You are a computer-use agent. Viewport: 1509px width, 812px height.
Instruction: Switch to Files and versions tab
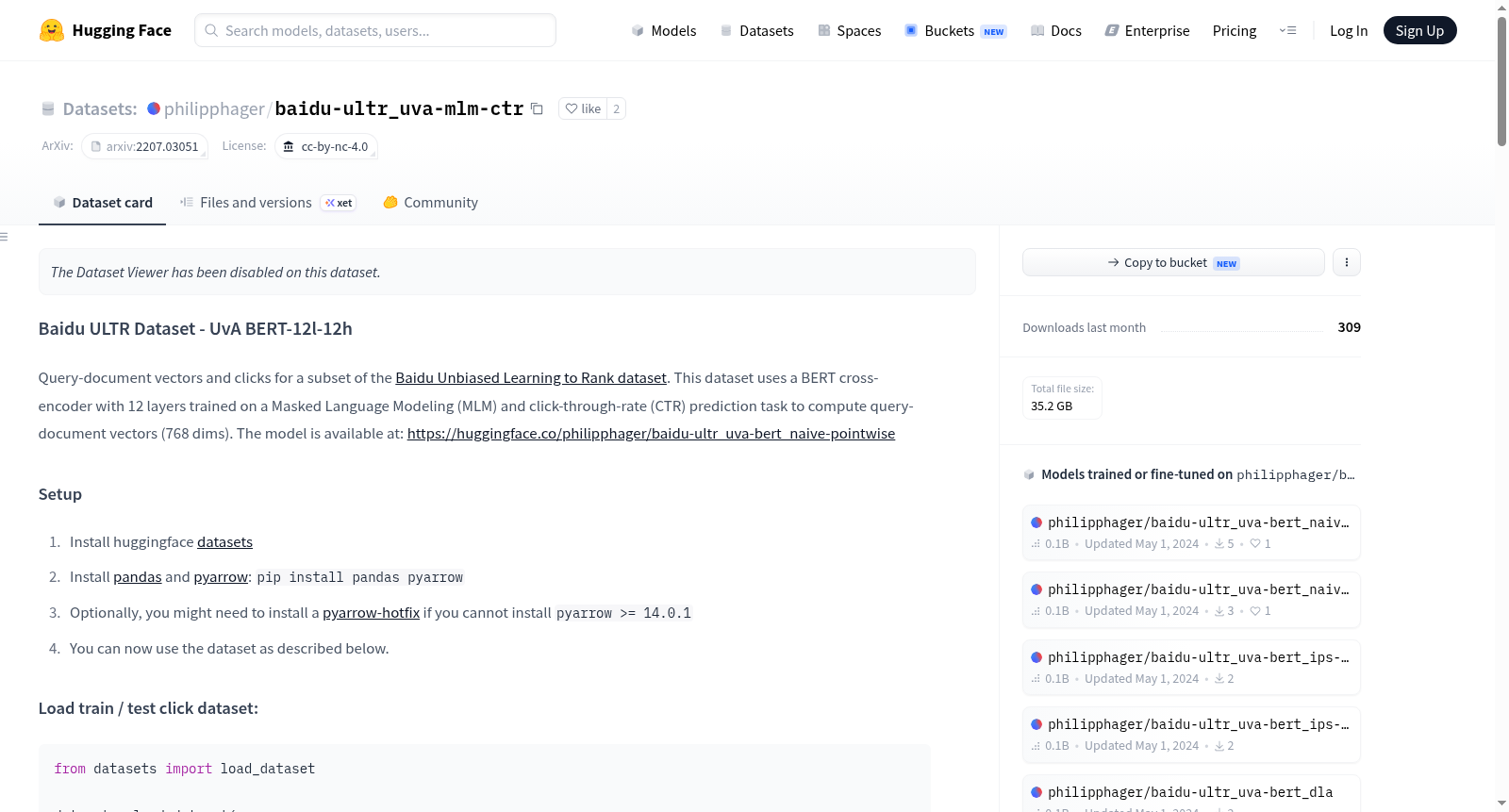point(268,202)
